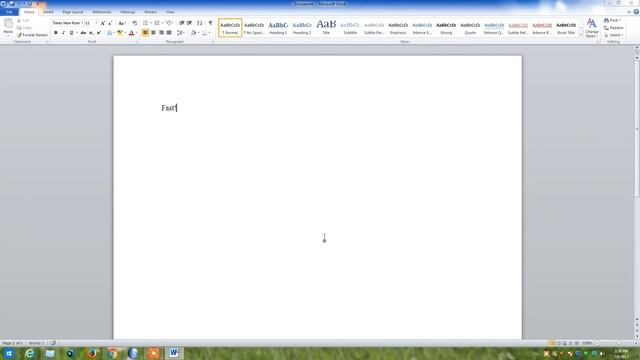This screenshot has width=640, height=360.
Task: Click the Numbering list icon
Action: coord(157,23)
